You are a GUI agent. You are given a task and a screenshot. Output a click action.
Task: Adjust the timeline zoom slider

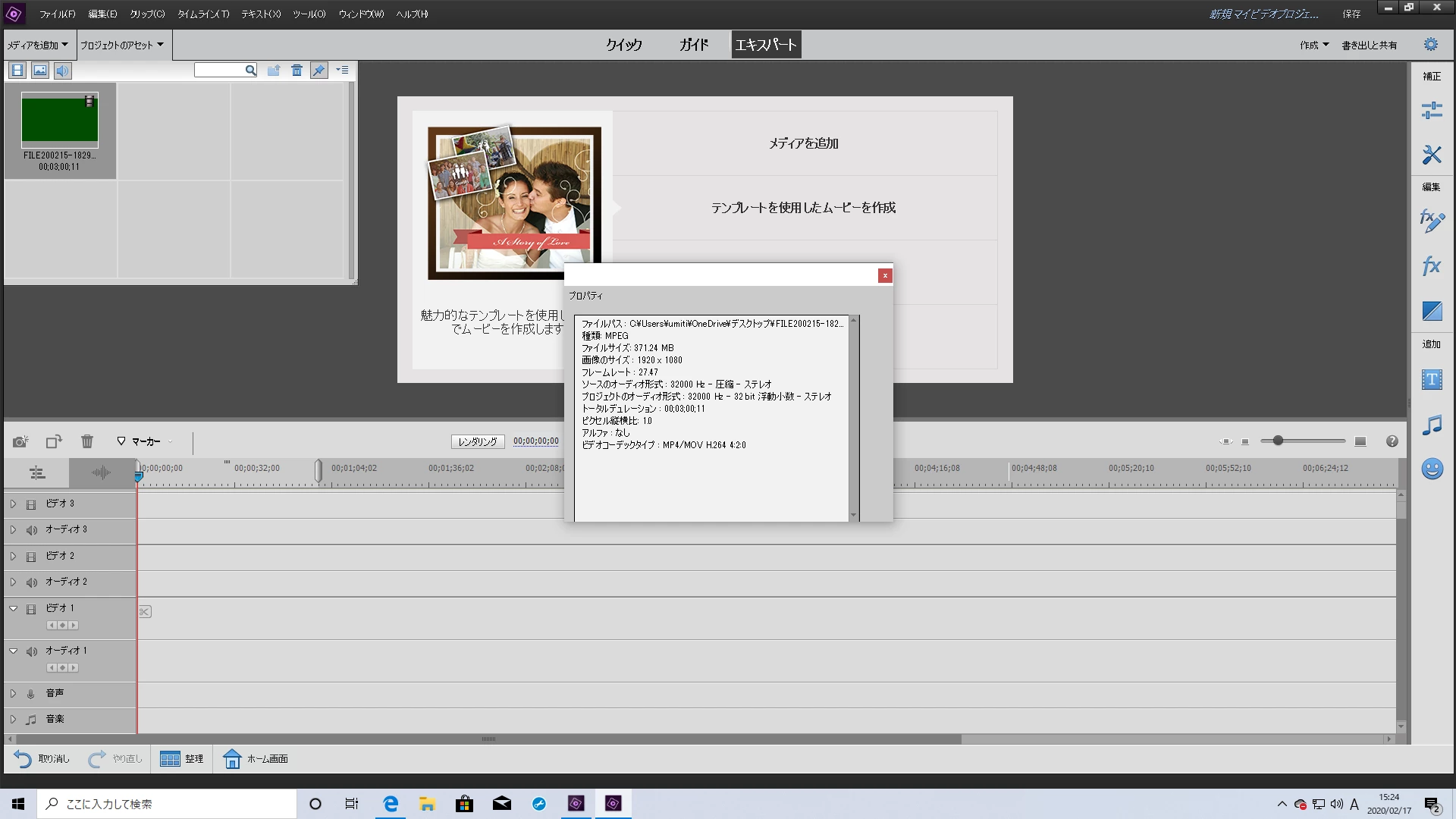point(1278,441)
